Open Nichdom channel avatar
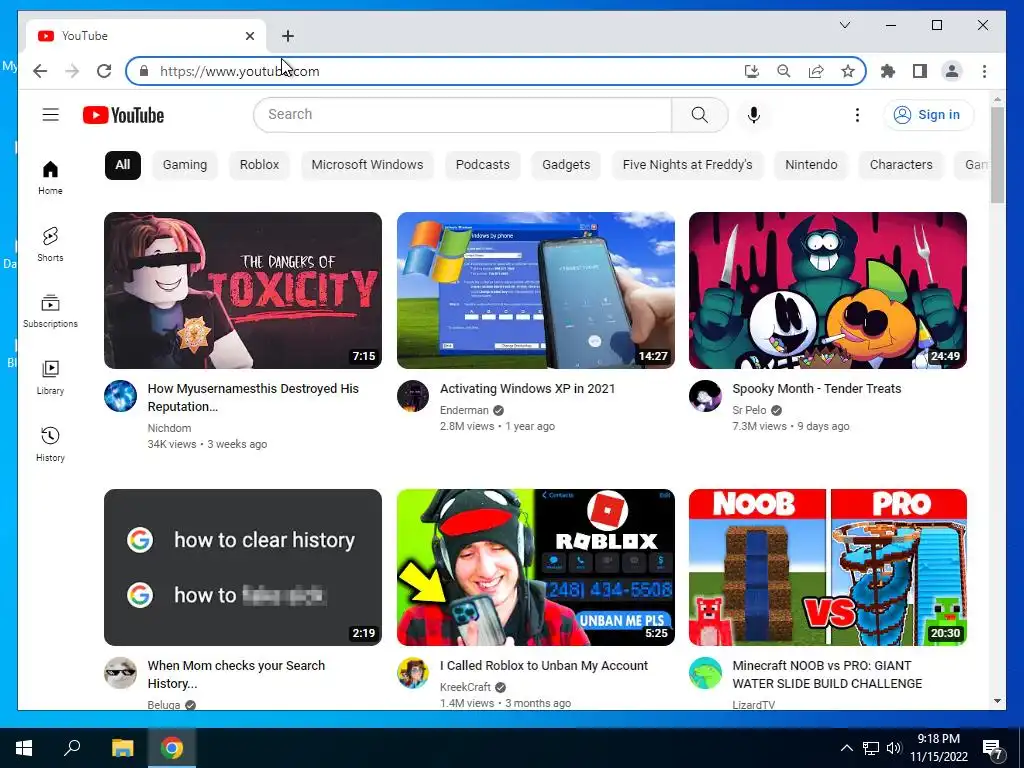Viewport: 1024px width, 768px height. tap(121, 396)
